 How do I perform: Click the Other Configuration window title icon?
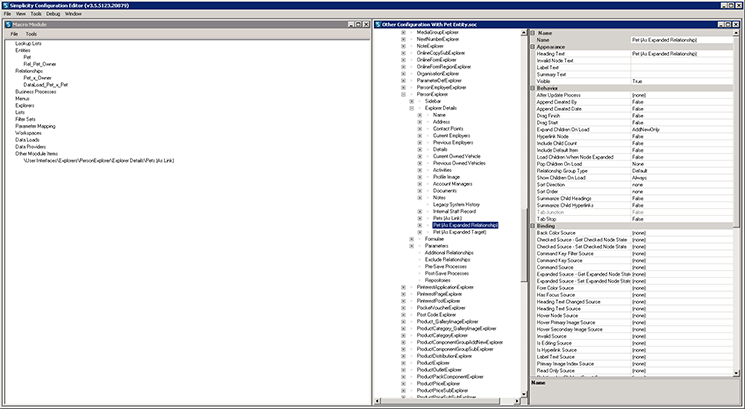tap(378, 25)
